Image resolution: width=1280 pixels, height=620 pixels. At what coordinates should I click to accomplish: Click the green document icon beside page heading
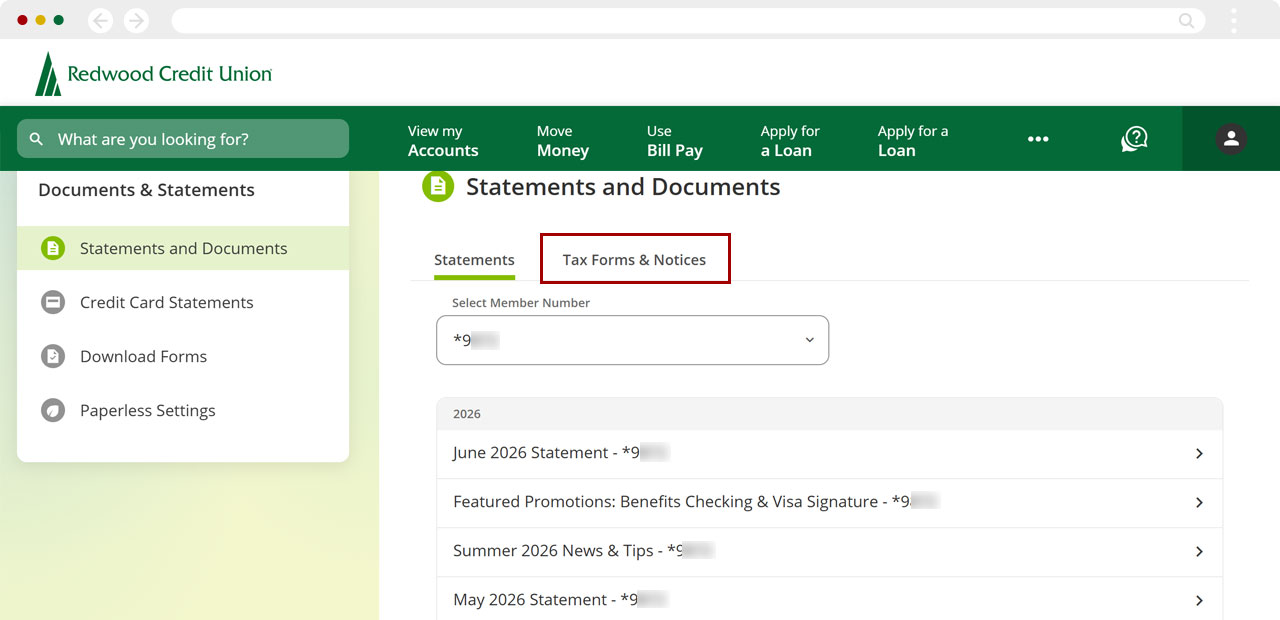pyautogui.click(x=438, y=187)
